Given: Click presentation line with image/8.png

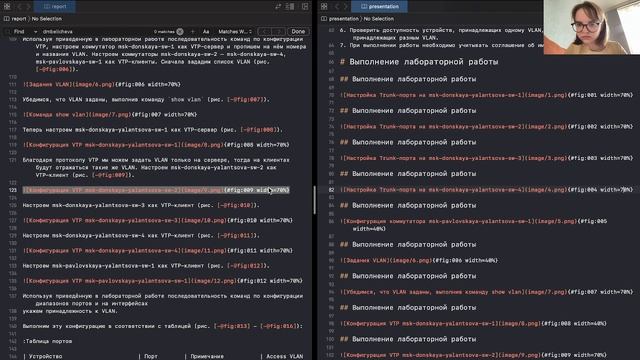Looking at the screenshot, I should tap(473, 323).
